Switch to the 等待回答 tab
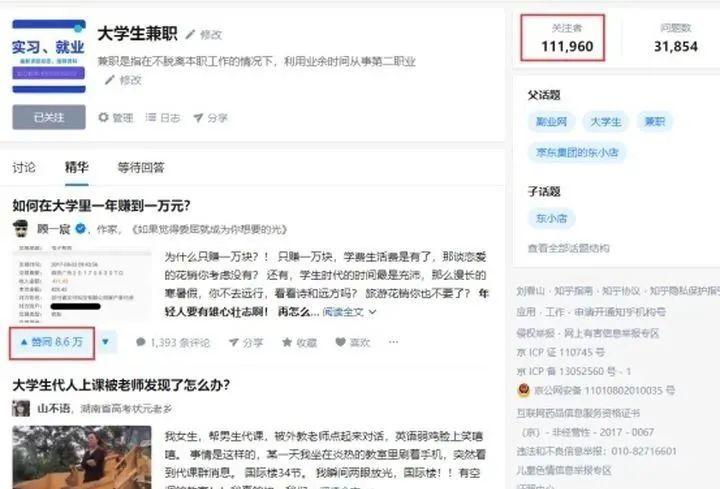Viewport: 720px width, 489px height. click(x=141, y=168)
